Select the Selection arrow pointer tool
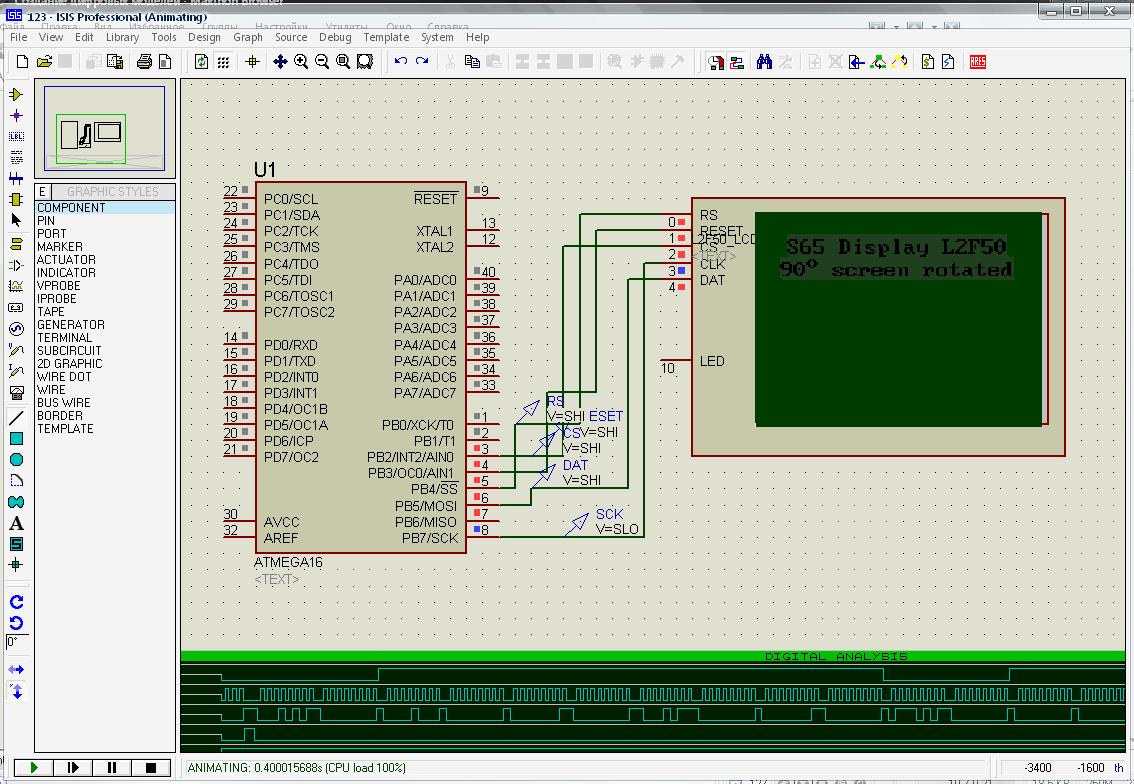The width and height of the screenshot is (1134, 784). pyautogui.click(x=16, y=221)
